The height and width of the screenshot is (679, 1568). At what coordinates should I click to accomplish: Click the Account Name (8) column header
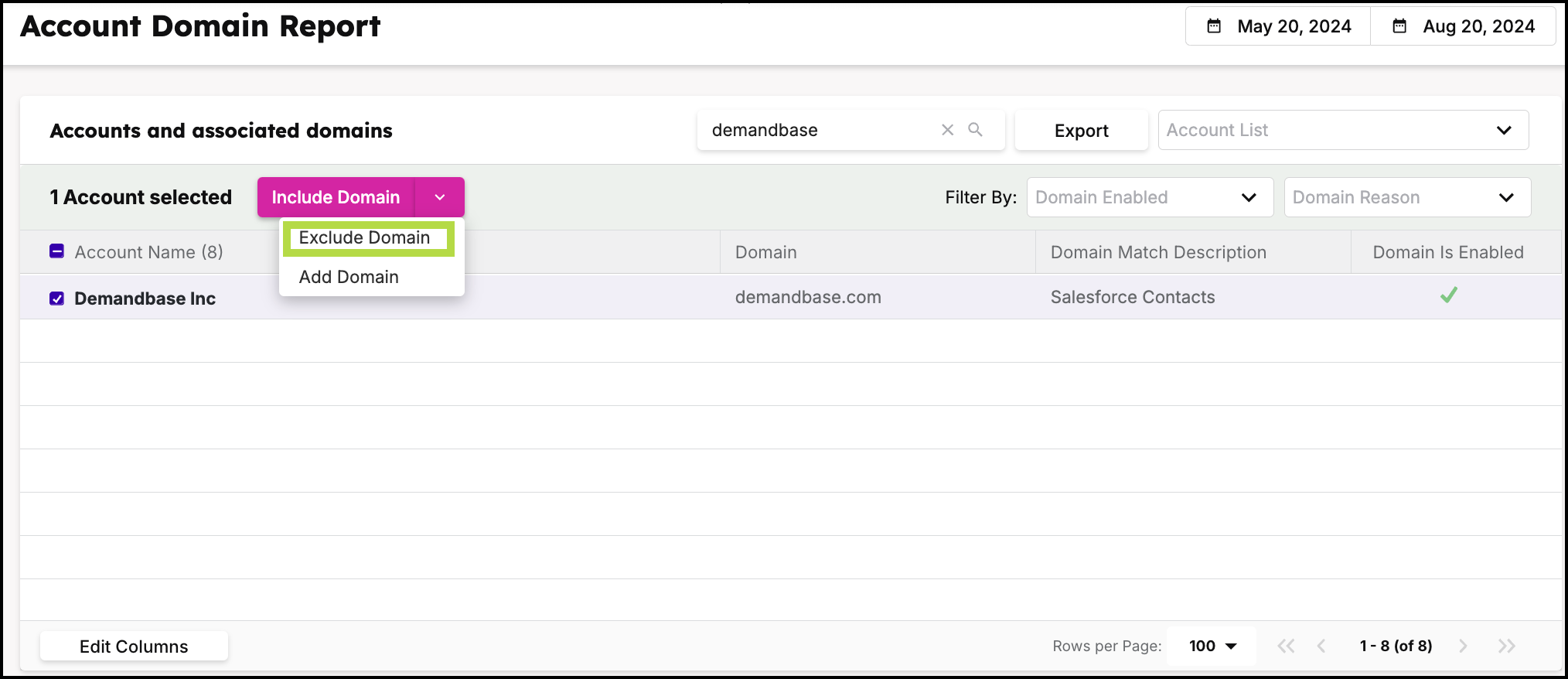click(148, 252)
